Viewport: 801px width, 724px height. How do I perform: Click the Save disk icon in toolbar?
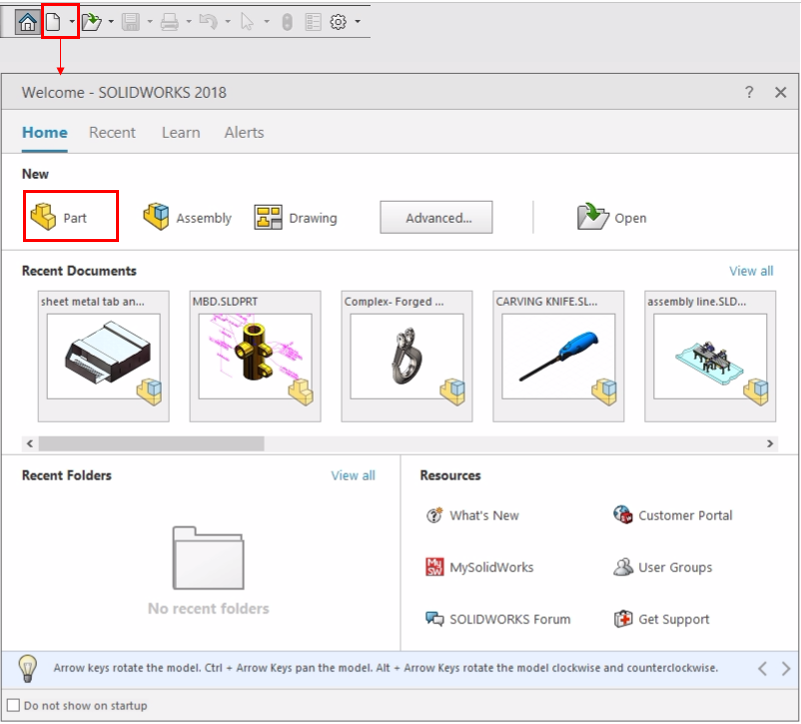coord(131,22)
